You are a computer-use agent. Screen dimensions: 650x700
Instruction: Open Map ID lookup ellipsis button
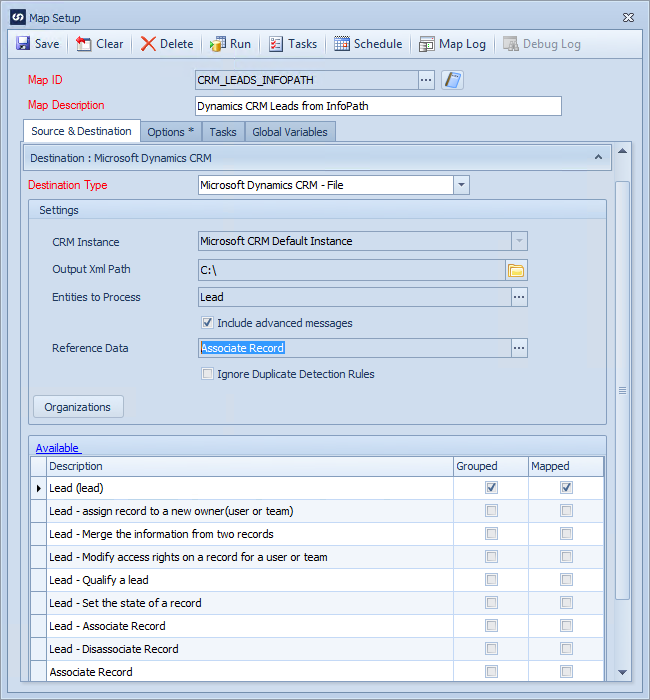coord(426,80)
